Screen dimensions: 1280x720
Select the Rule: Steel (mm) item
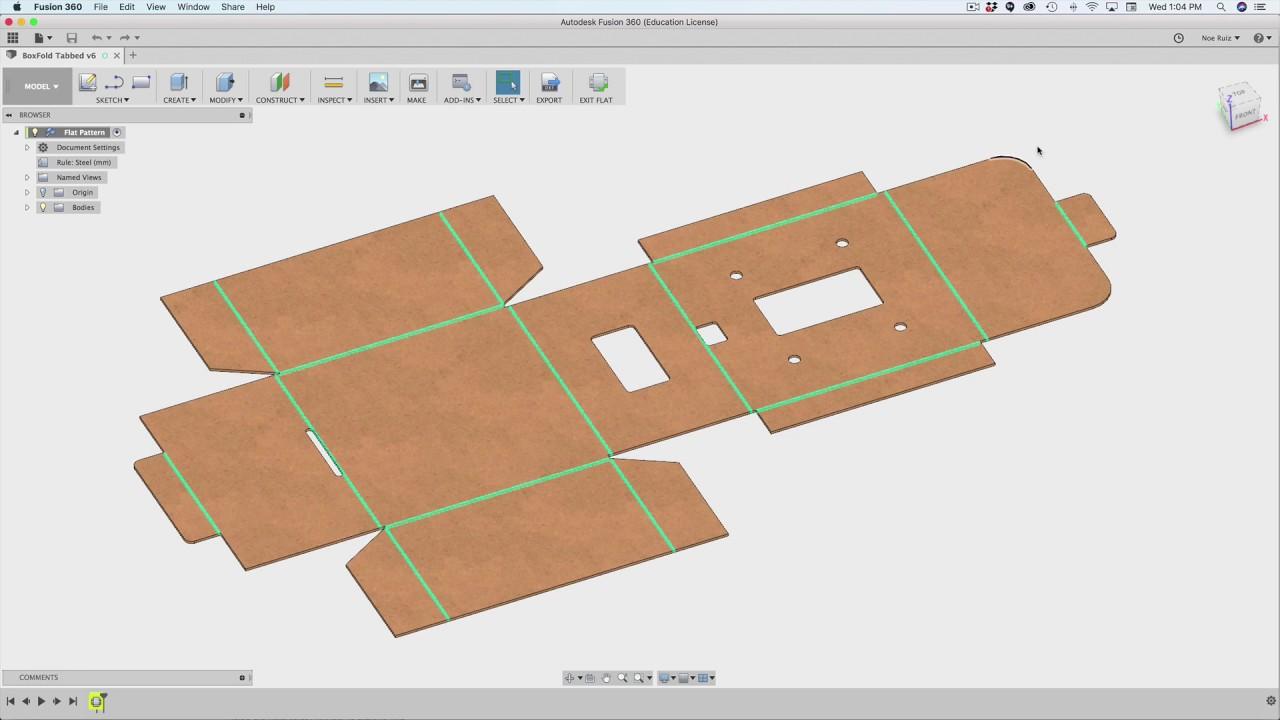click(84, 162)
